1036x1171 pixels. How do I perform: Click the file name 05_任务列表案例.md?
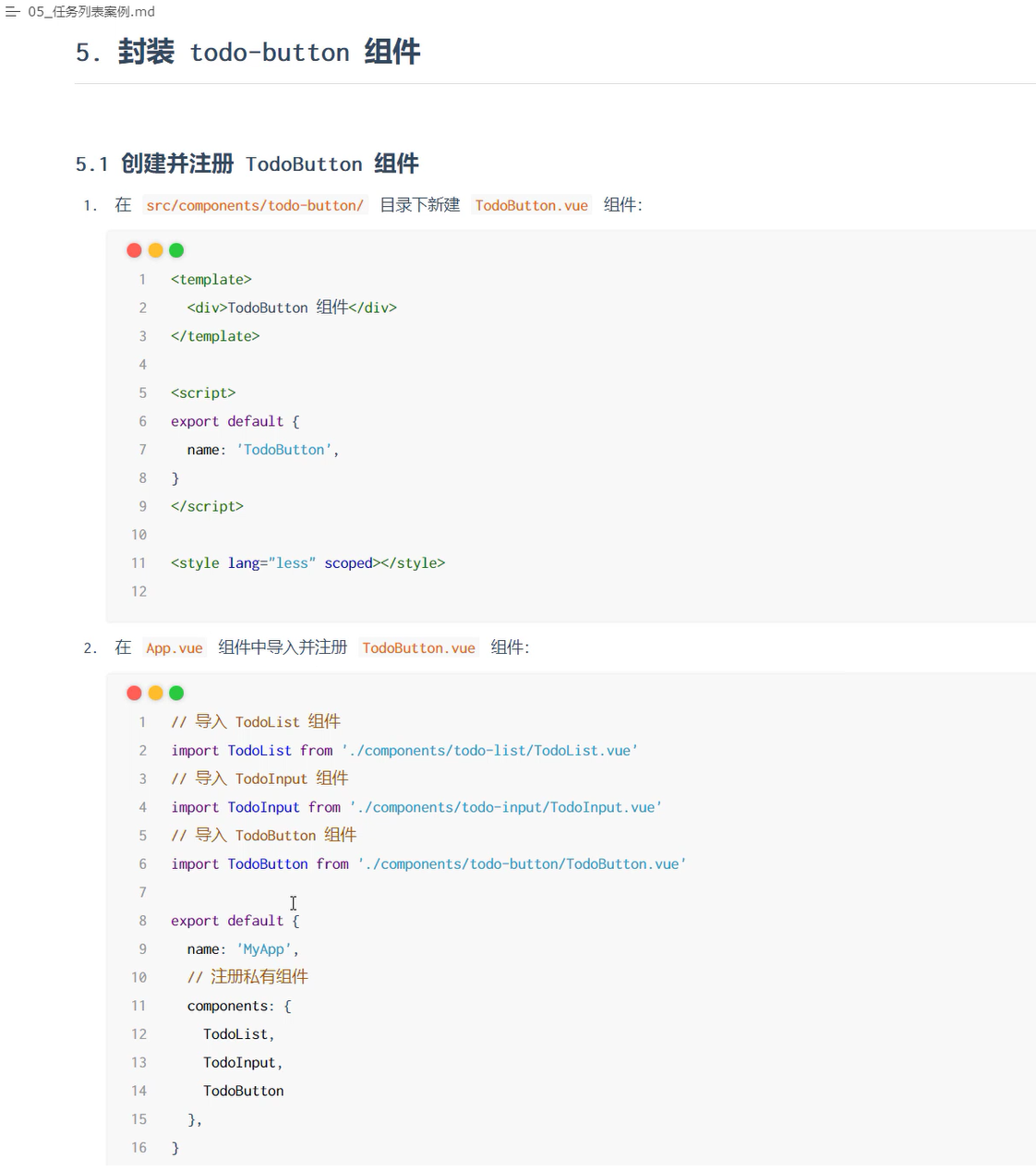91,12
